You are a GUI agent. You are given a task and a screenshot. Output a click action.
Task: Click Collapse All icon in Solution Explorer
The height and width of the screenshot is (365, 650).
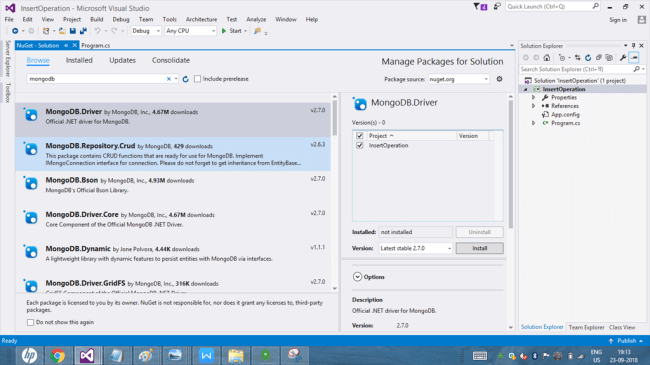[599, 58]
